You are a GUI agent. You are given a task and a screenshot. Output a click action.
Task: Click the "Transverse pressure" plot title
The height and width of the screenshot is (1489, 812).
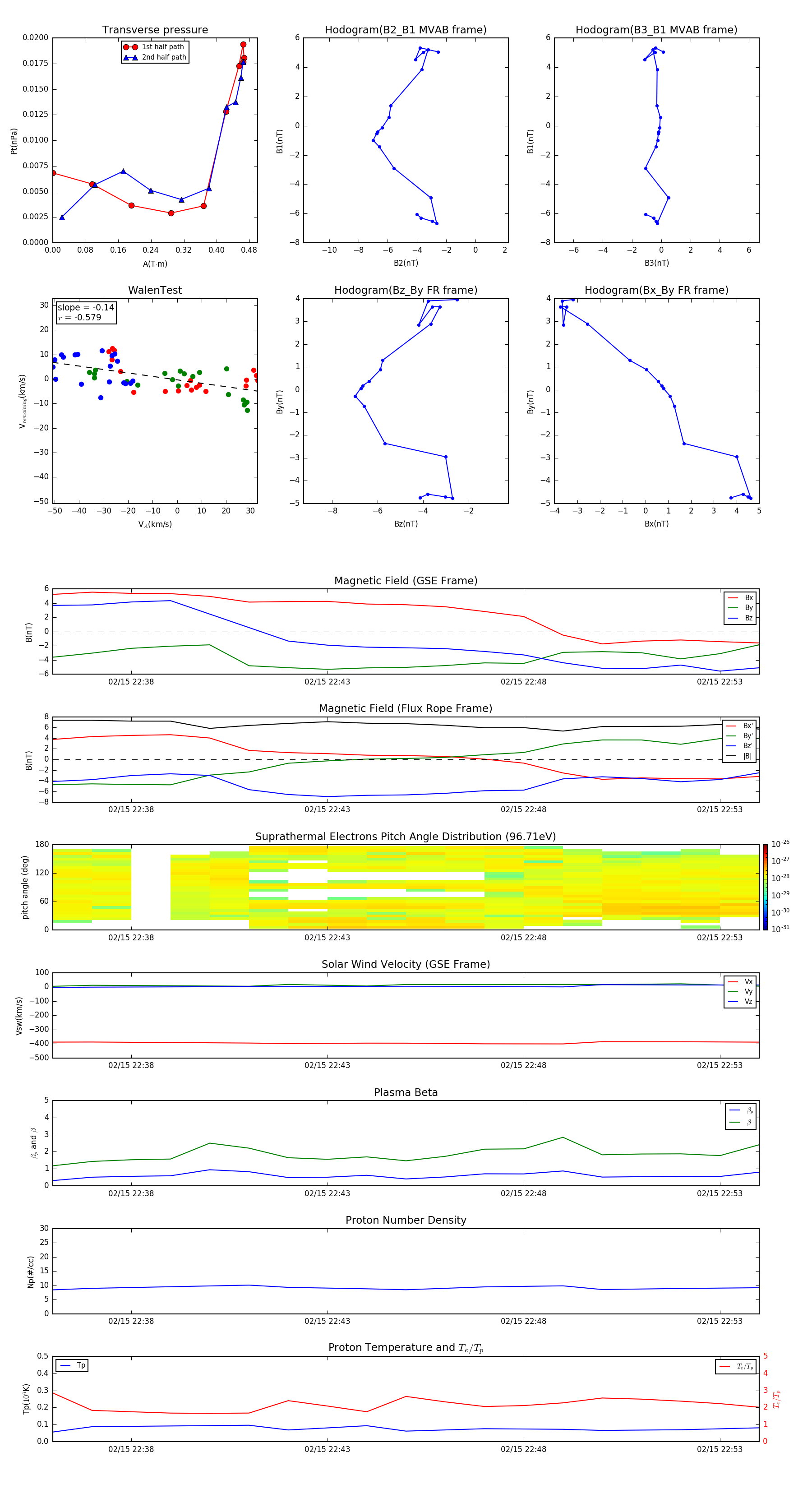point(155,30)
